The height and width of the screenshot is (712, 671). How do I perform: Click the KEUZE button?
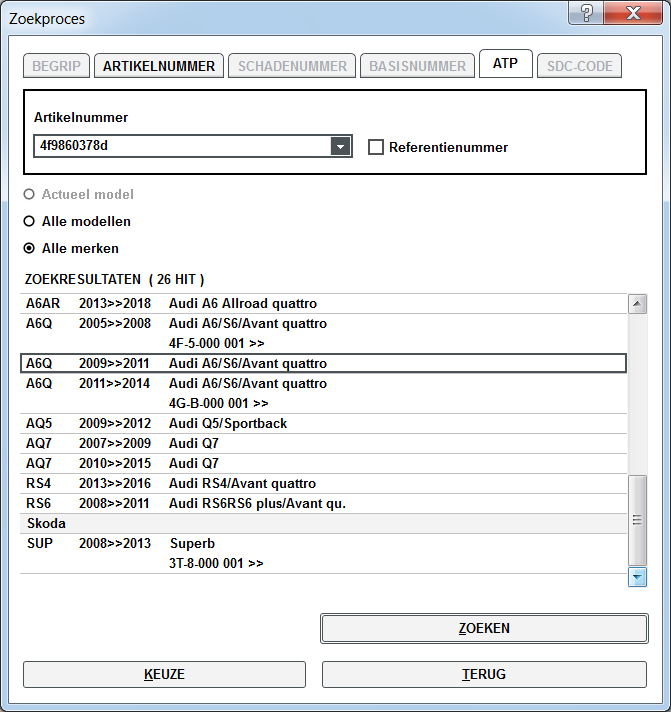point(164,674)
